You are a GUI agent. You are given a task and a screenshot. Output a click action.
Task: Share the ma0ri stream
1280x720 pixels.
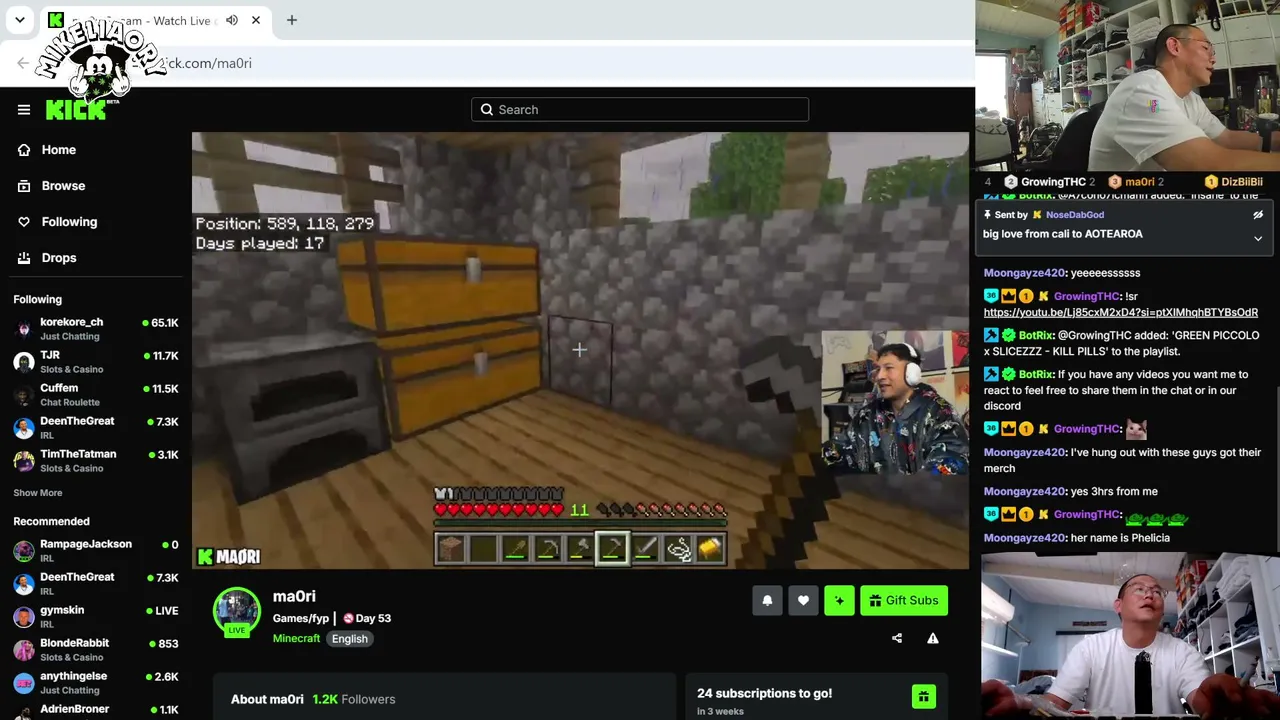pos(897,638)
